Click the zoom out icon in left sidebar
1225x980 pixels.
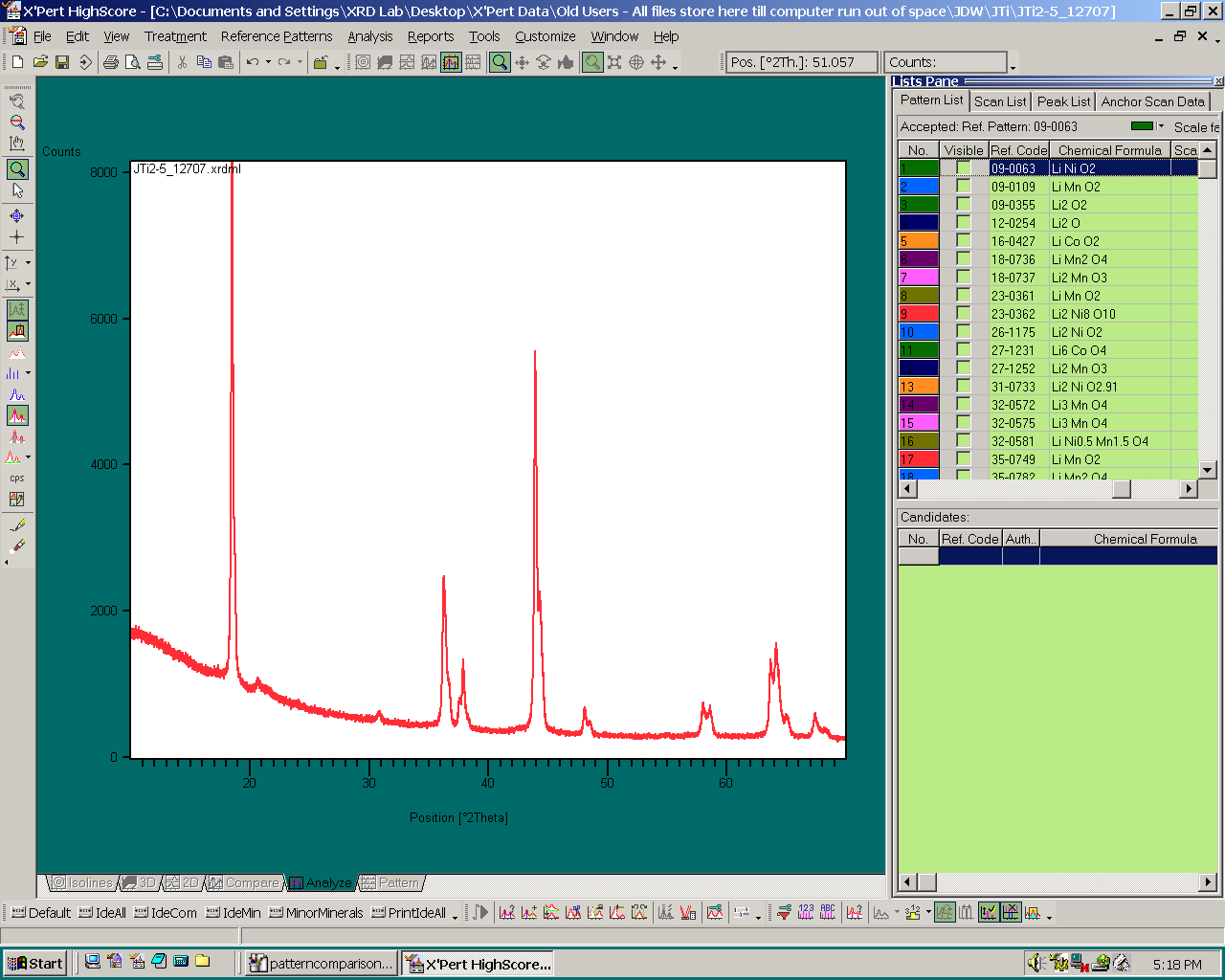[x=17, y=122]
